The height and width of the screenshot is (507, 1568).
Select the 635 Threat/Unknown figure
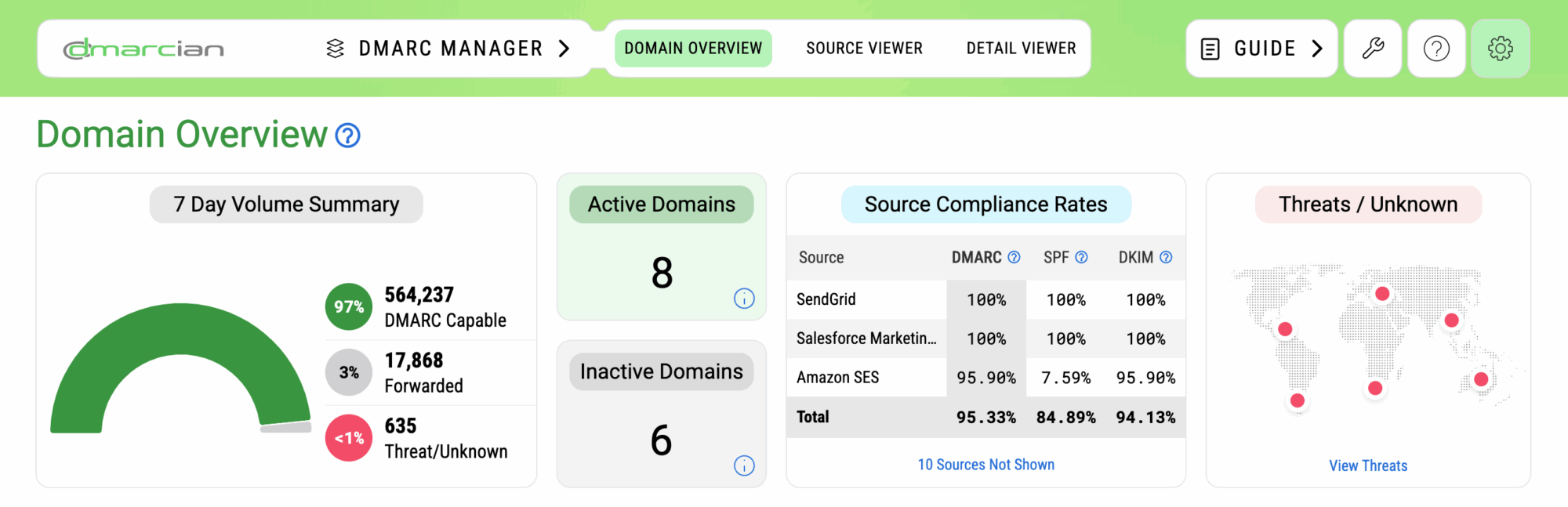point(446,439)
